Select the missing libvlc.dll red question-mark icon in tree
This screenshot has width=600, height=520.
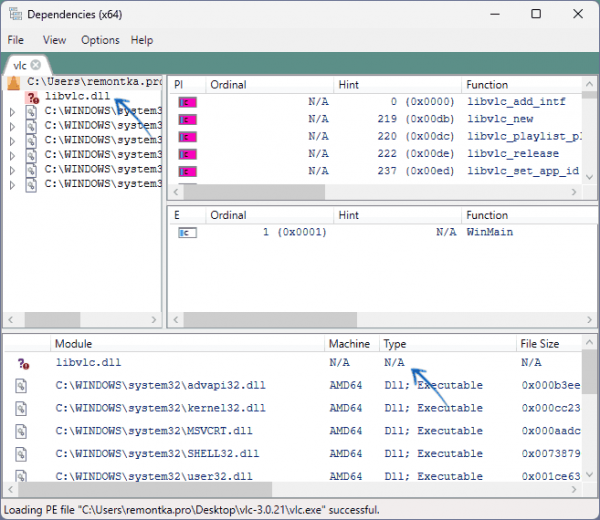pyautogui.click(x=32, y=98)
